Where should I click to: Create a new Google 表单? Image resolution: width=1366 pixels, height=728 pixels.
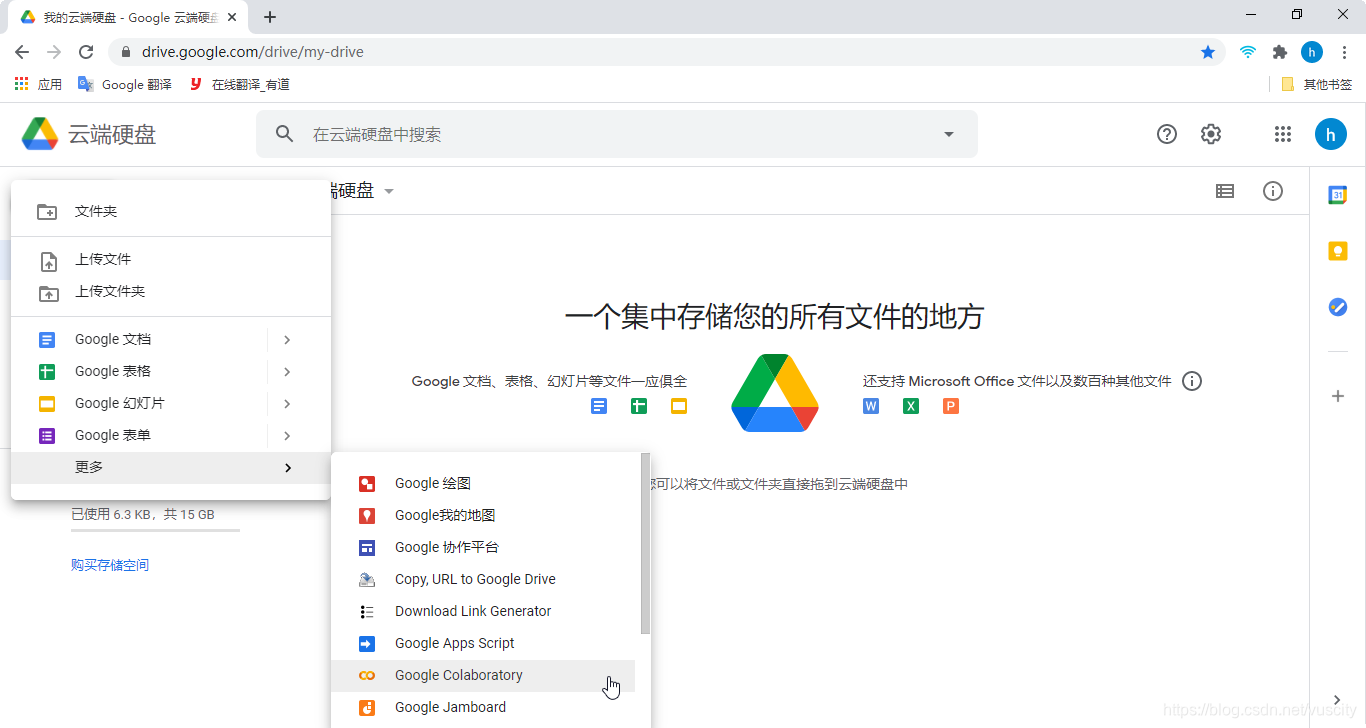139,435
